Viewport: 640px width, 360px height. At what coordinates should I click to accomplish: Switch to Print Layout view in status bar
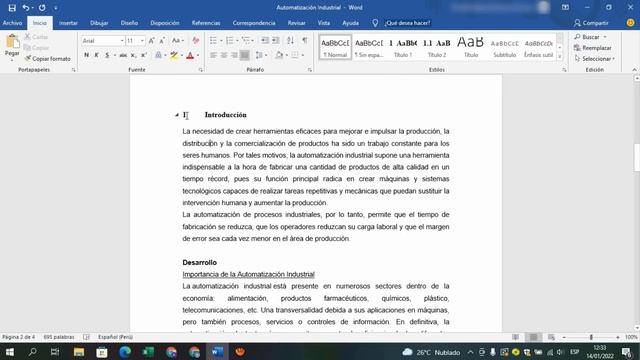(x=533, y=337)
